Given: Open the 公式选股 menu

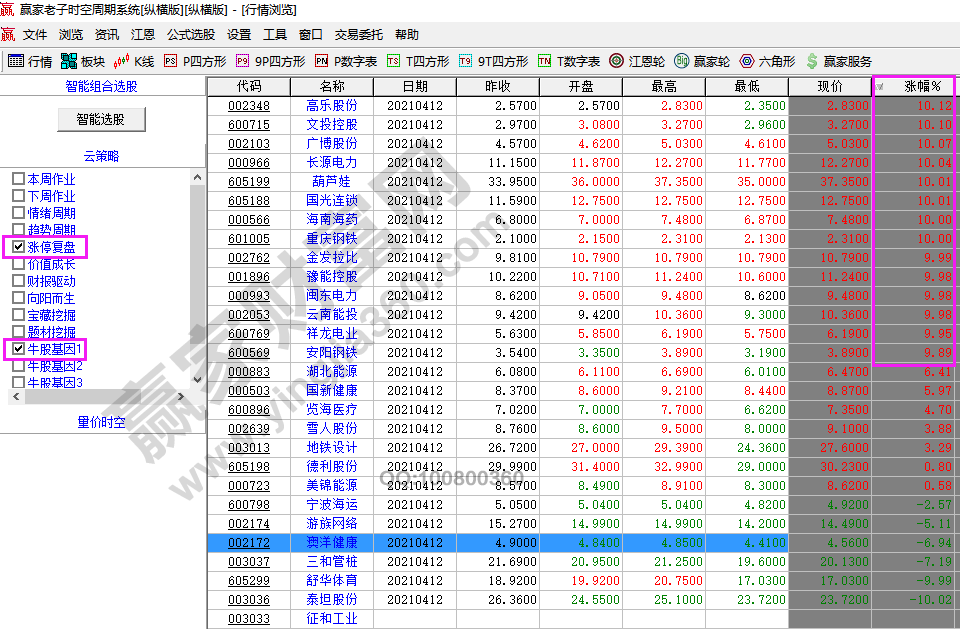Looking at the screenshot, I should point(190,34).
